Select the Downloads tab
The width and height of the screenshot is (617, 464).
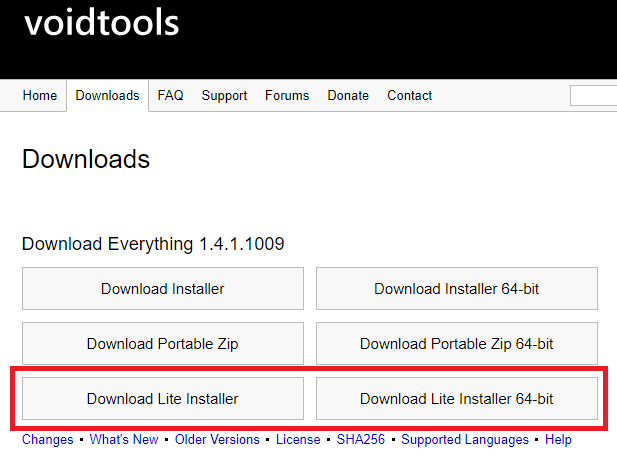107,95
